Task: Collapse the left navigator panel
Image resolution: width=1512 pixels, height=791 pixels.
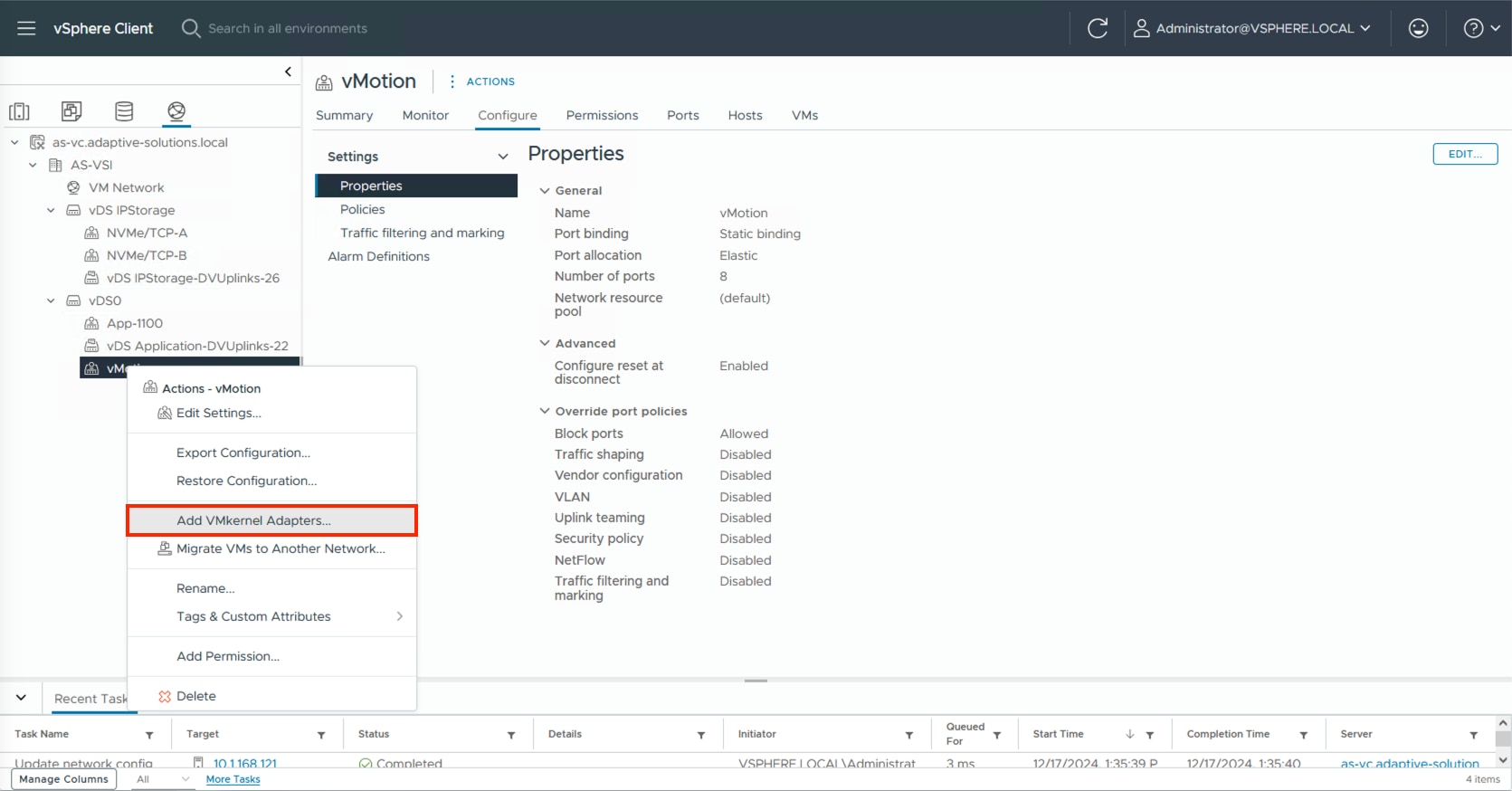Action: click(x=288, y=71)
